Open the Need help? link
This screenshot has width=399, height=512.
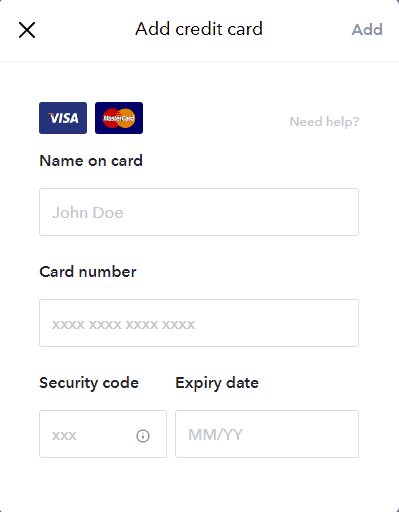coord(324,122)
